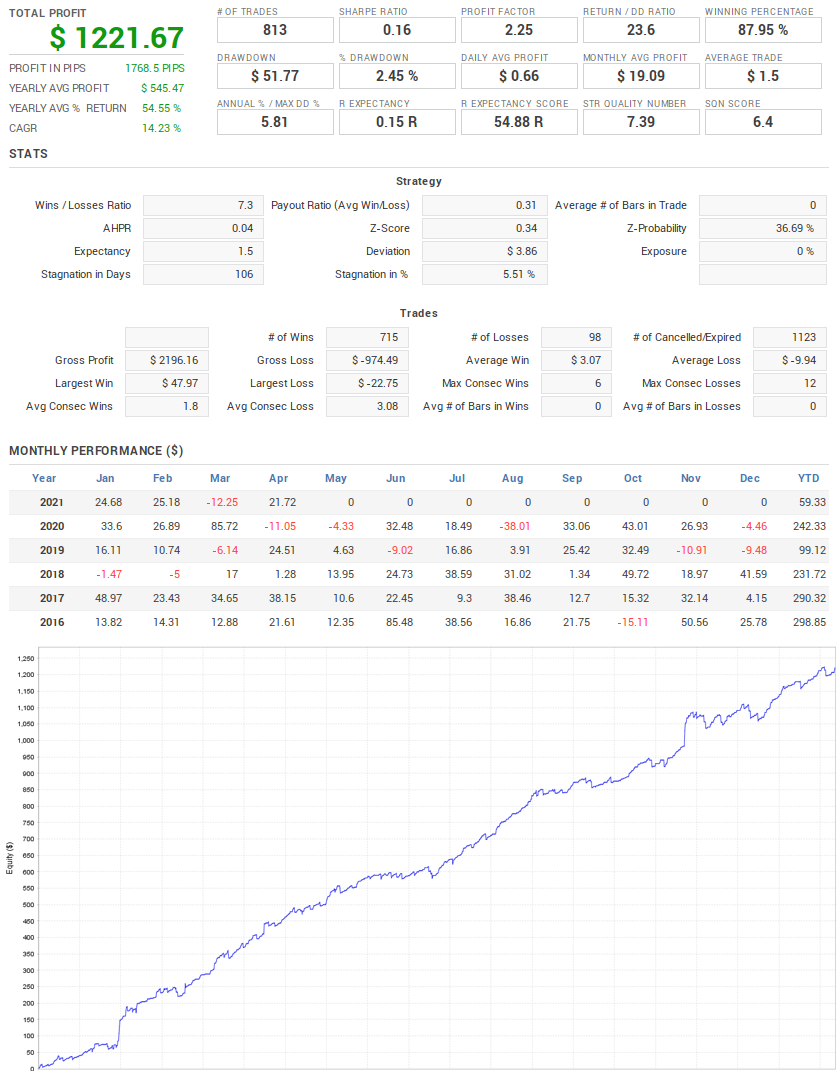Click Stagnation in Days field 106
This screenshot has width=839, height=1071.
(203, 275)
